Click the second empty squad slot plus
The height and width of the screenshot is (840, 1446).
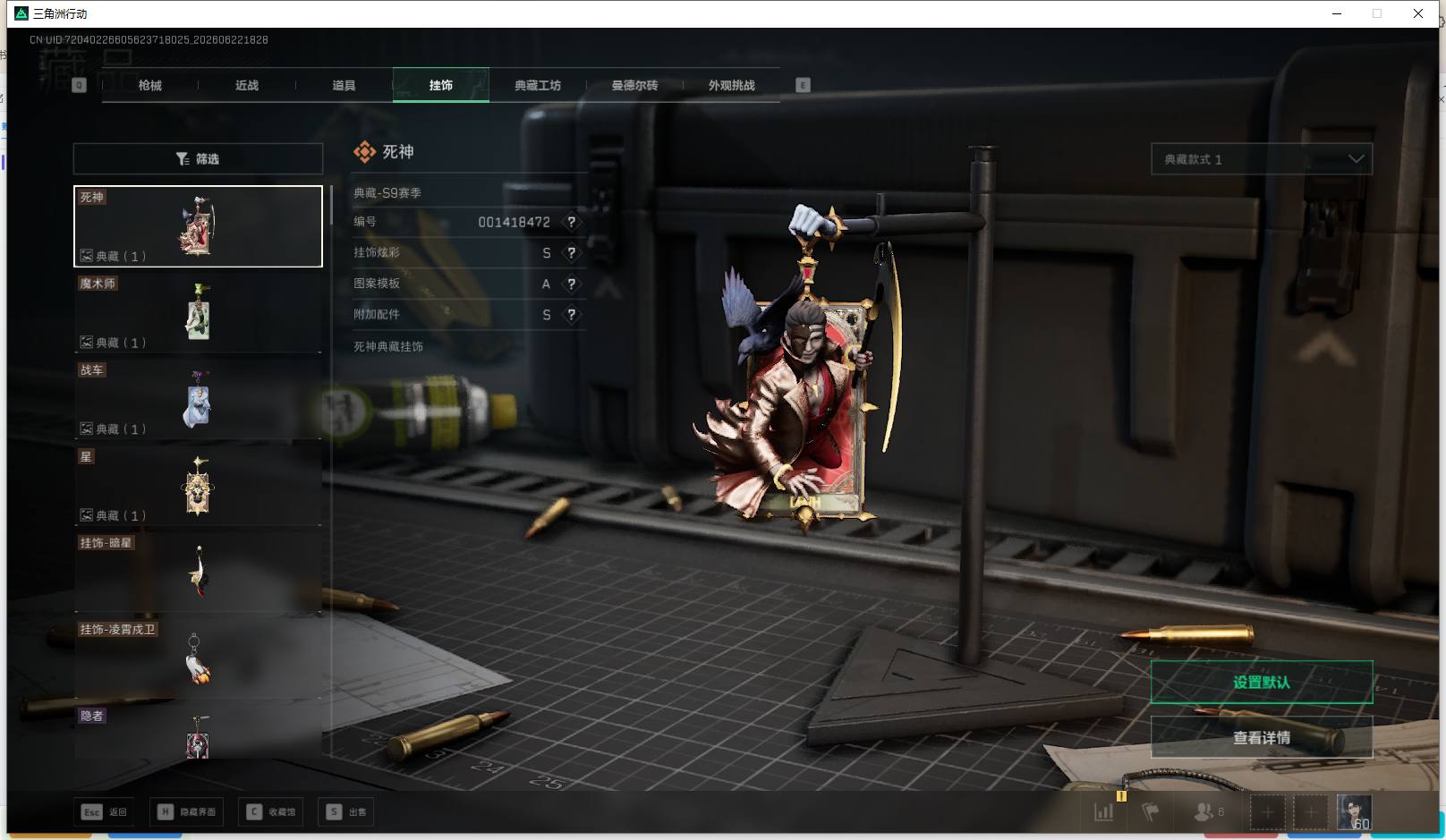[1310, 812]
